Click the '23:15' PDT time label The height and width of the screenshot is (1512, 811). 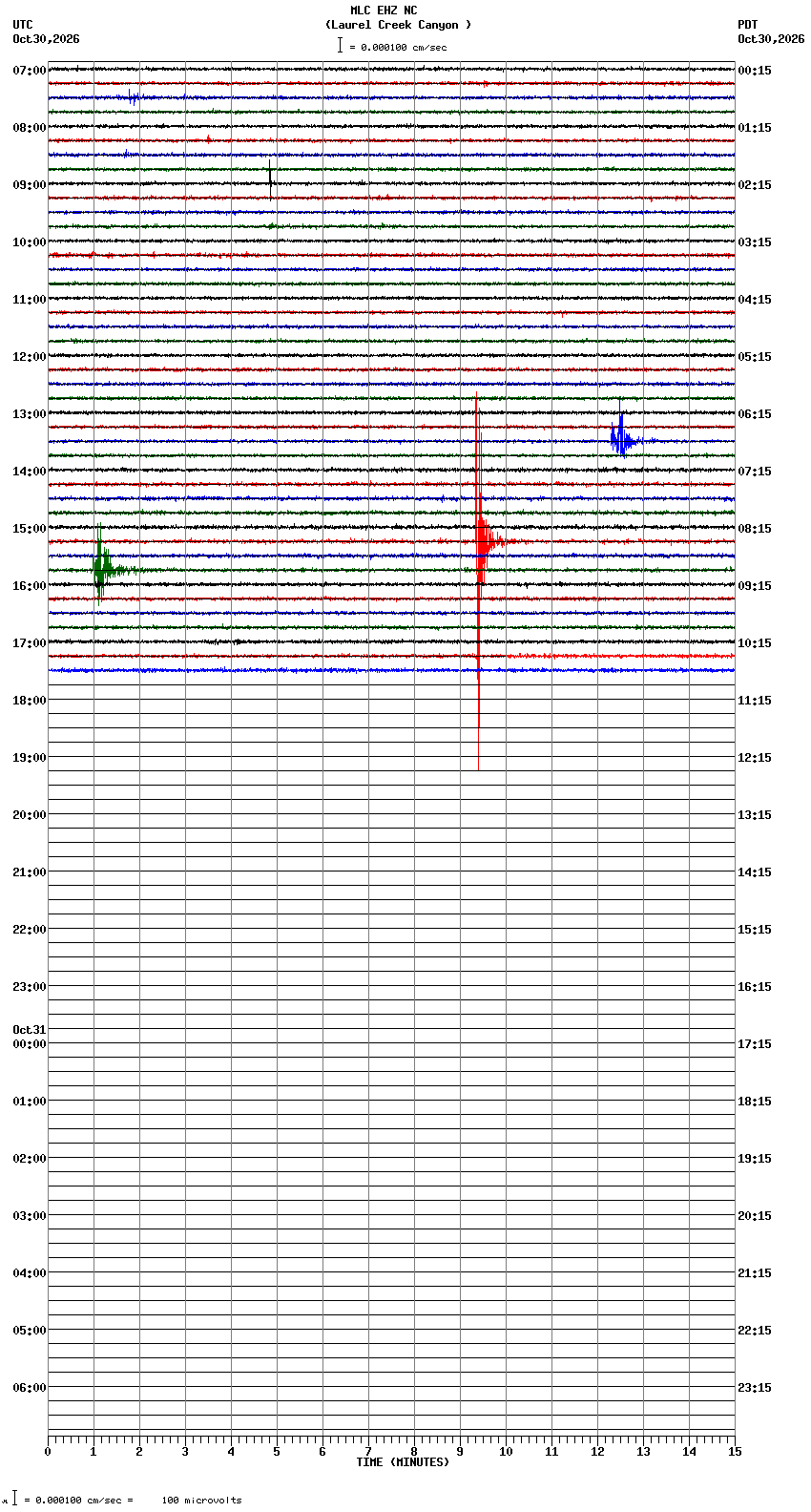click(x=755, y=1388)
